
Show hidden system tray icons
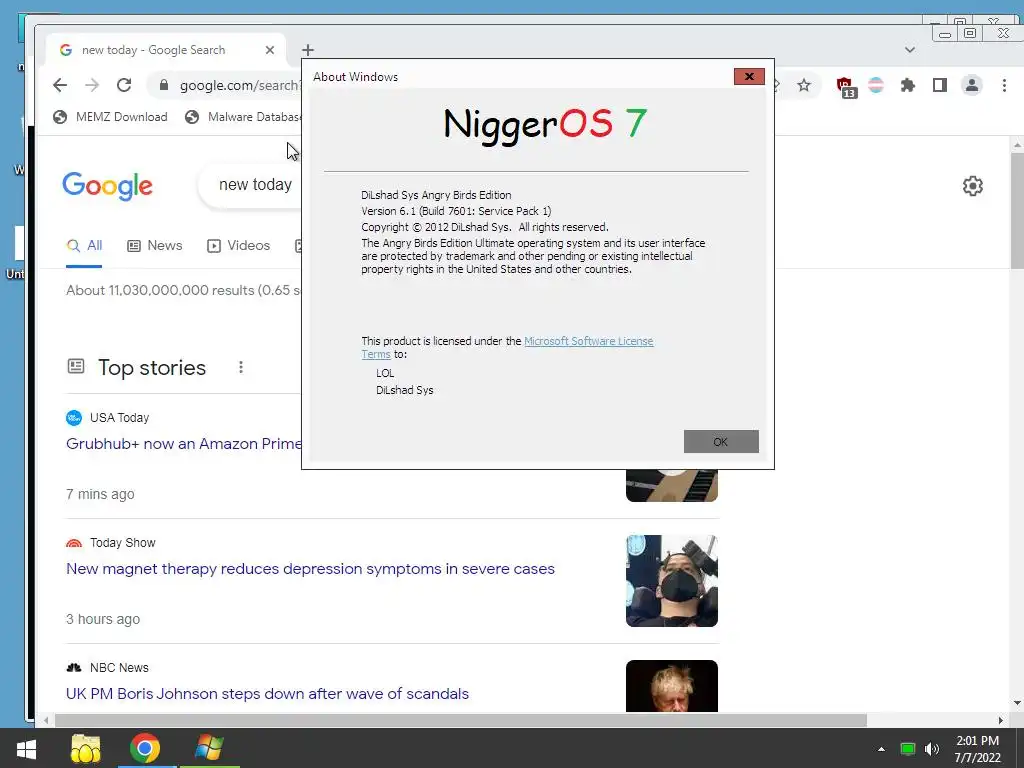pos(881,749)
